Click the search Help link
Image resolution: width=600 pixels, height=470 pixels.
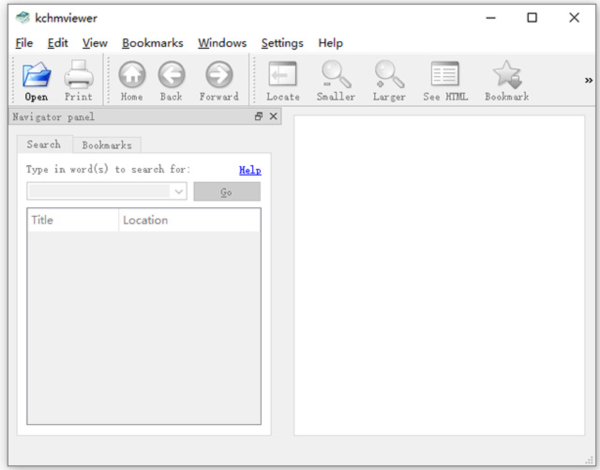(250, 170)
